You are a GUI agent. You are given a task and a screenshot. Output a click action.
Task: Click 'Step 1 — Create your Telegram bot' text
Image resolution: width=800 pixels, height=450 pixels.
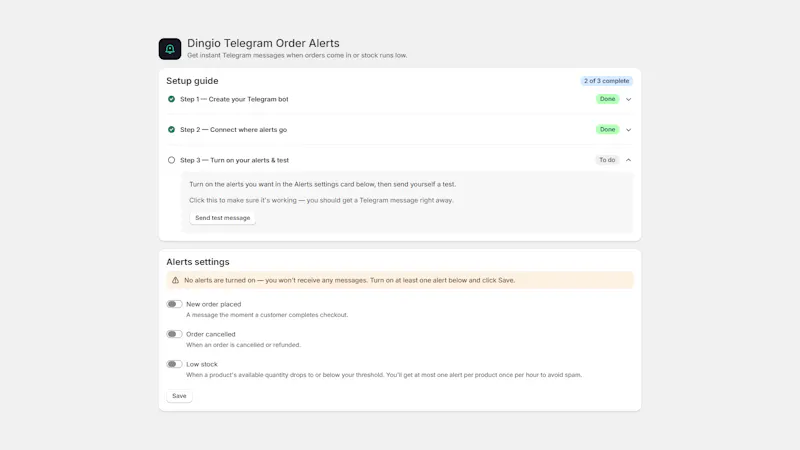click(234, 99)
